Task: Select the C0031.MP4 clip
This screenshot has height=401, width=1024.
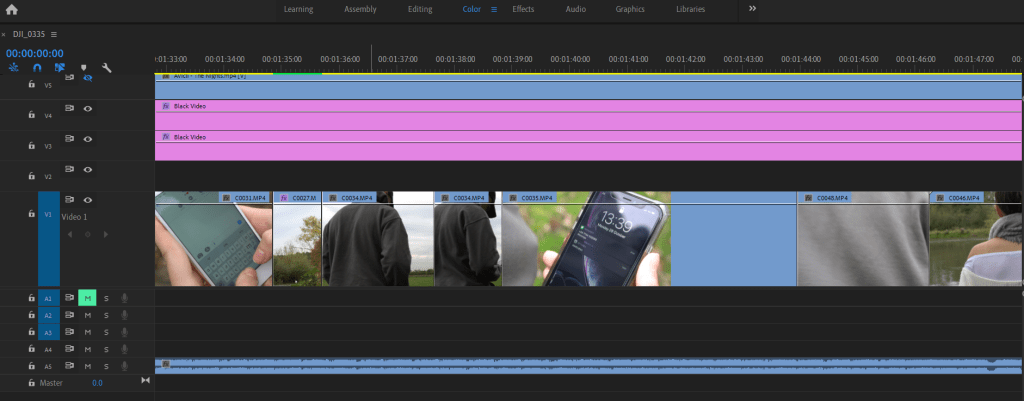Action: pyautogui.click(x=214, y=239)
